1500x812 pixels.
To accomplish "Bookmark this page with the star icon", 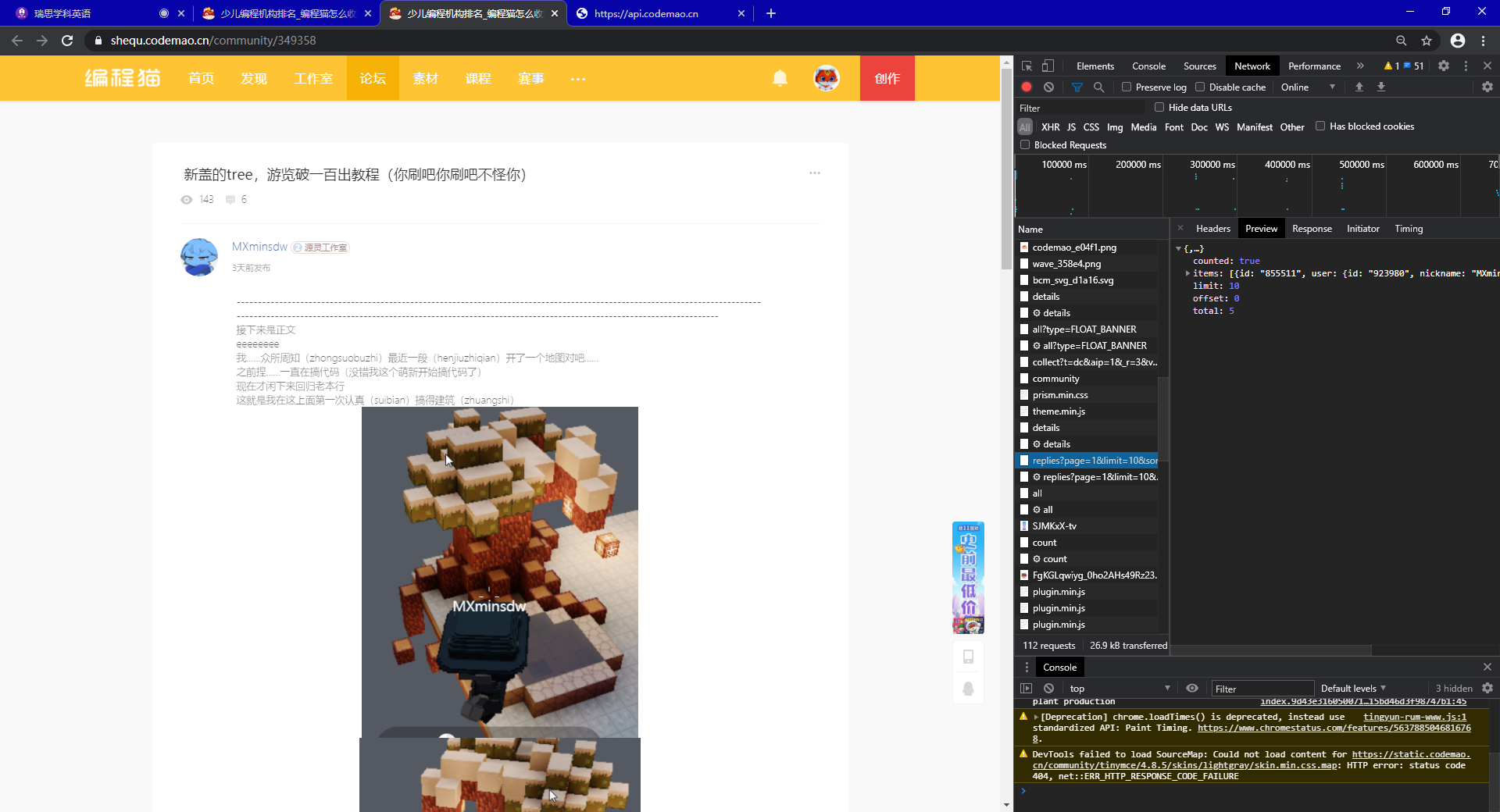I will point(1427,41).
